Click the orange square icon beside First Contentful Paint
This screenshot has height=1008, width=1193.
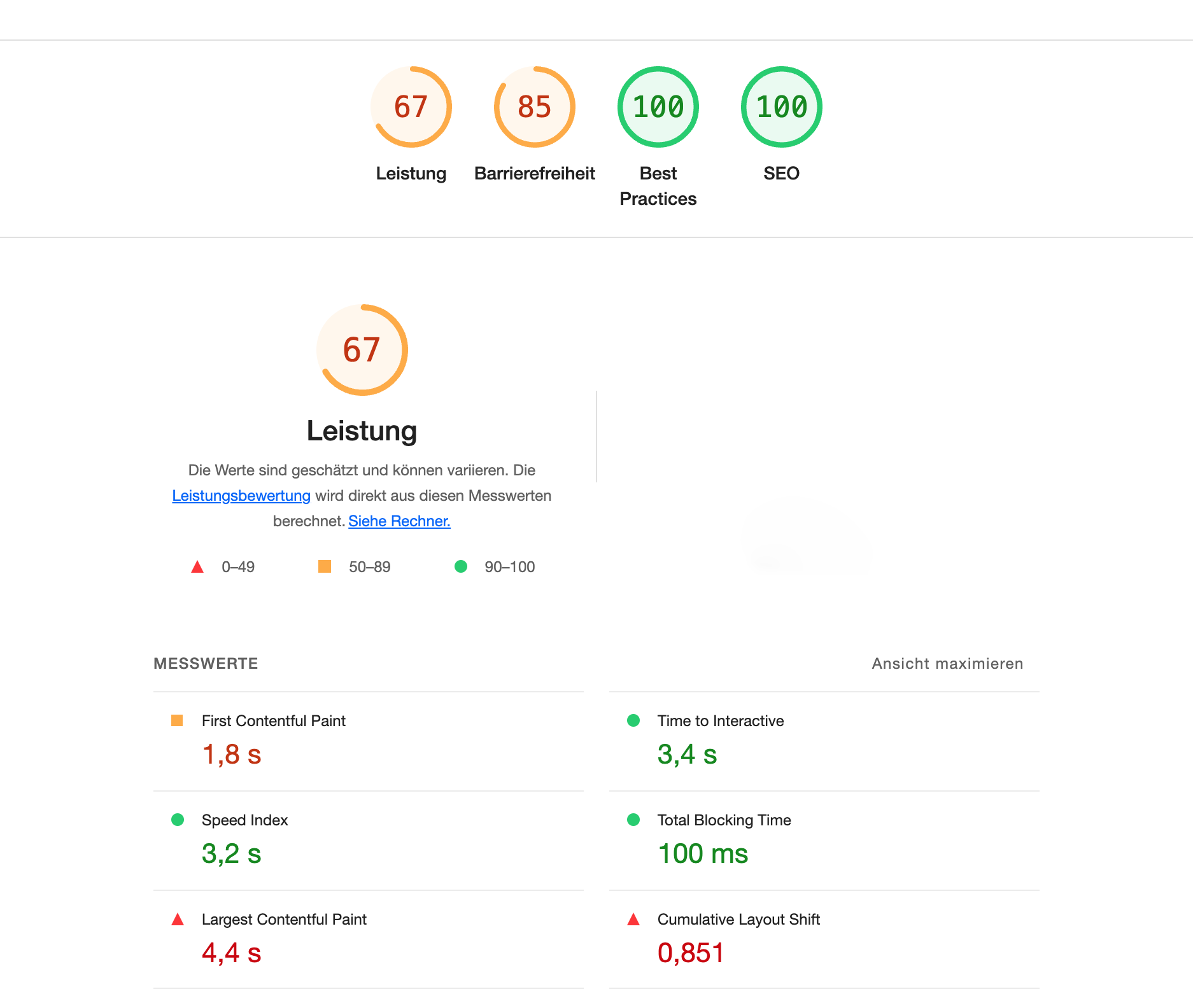click(178, 720)
